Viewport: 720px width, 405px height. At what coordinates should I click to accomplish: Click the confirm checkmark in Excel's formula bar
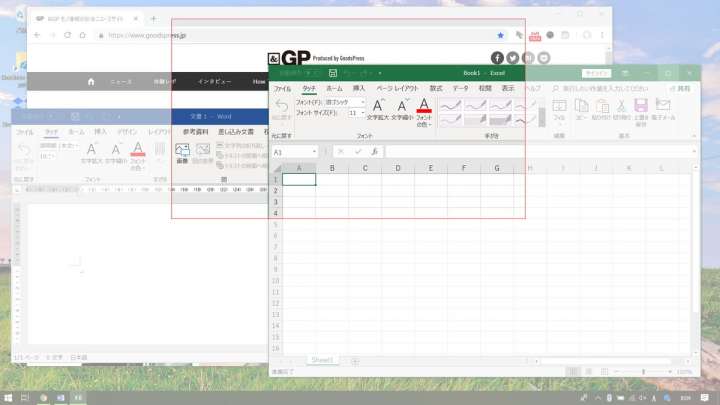point(358,152)
